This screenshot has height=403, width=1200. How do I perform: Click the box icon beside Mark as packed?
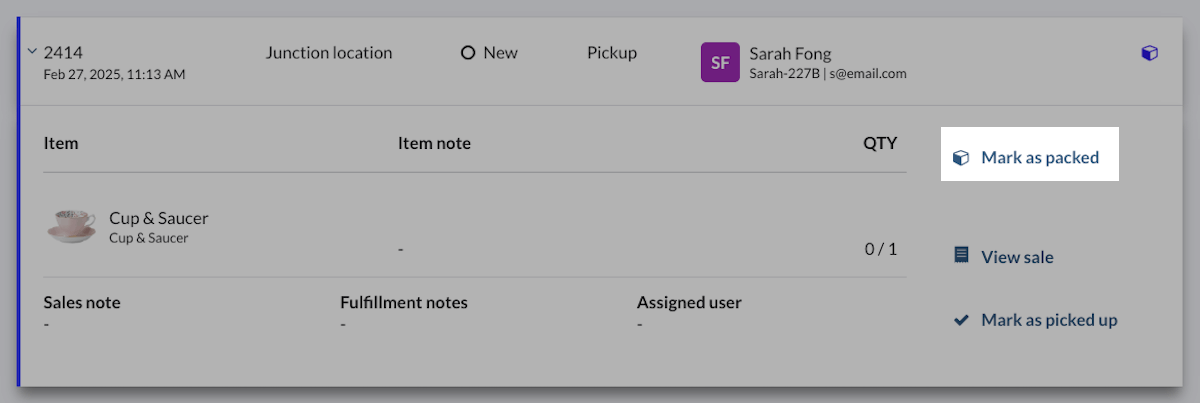pos(961,158)
